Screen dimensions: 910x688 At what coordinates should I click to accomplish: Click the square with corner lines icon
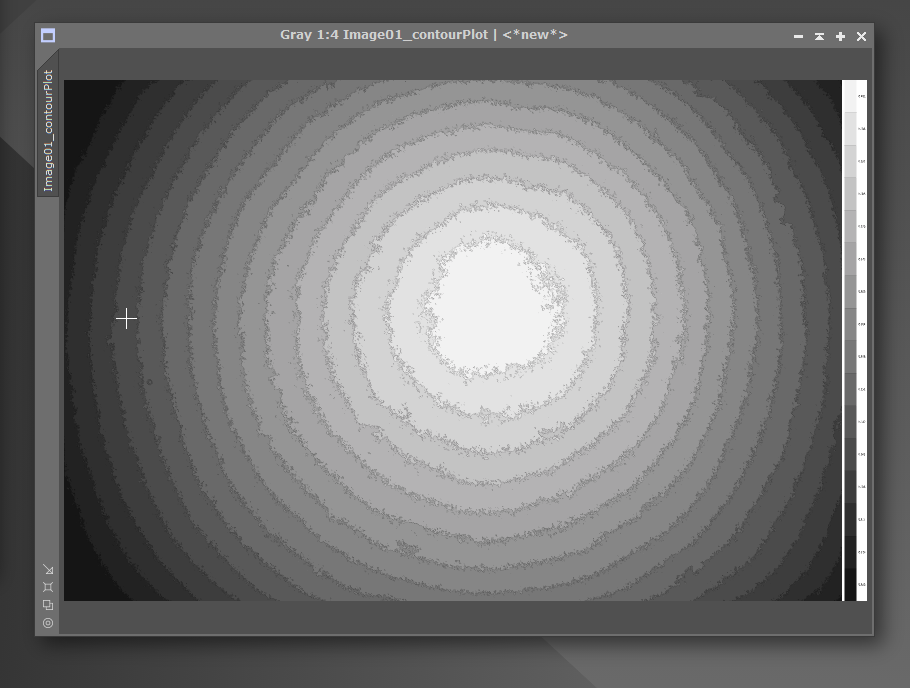(48, 587)
